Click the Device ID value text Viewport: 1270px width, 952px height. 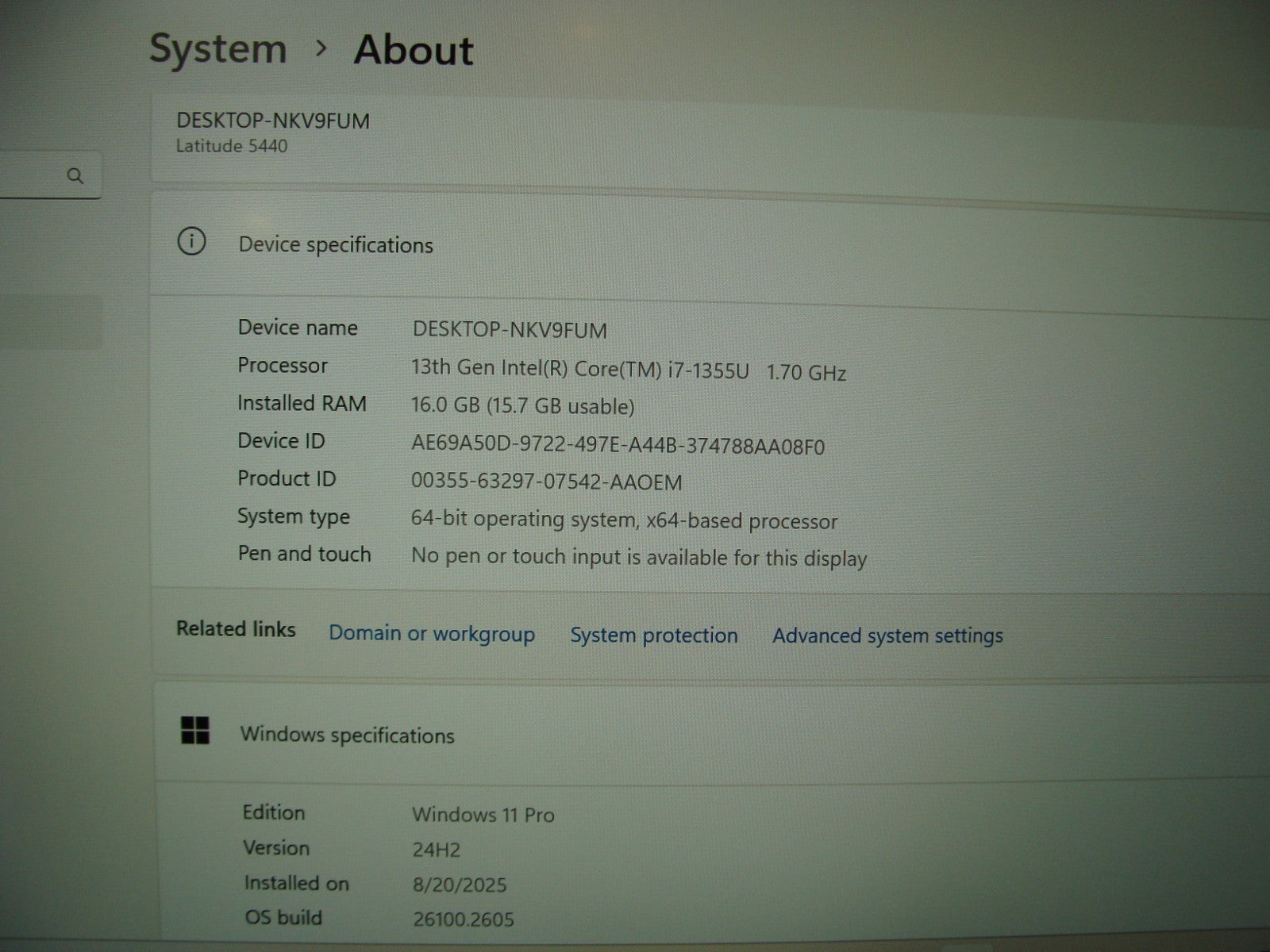tap(618, 446)
